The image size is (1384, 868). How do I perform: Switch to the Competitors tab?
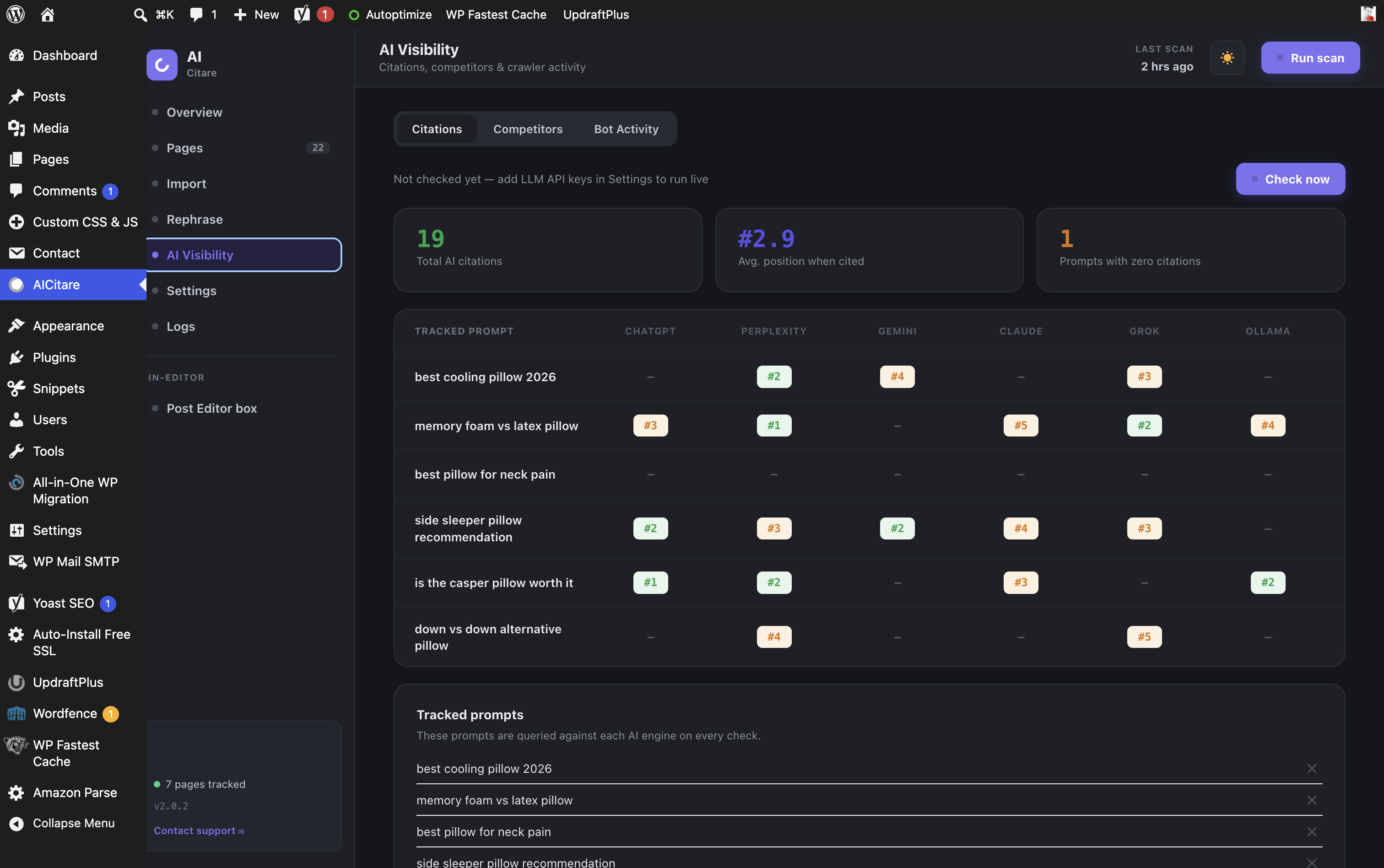coord(528,129)
